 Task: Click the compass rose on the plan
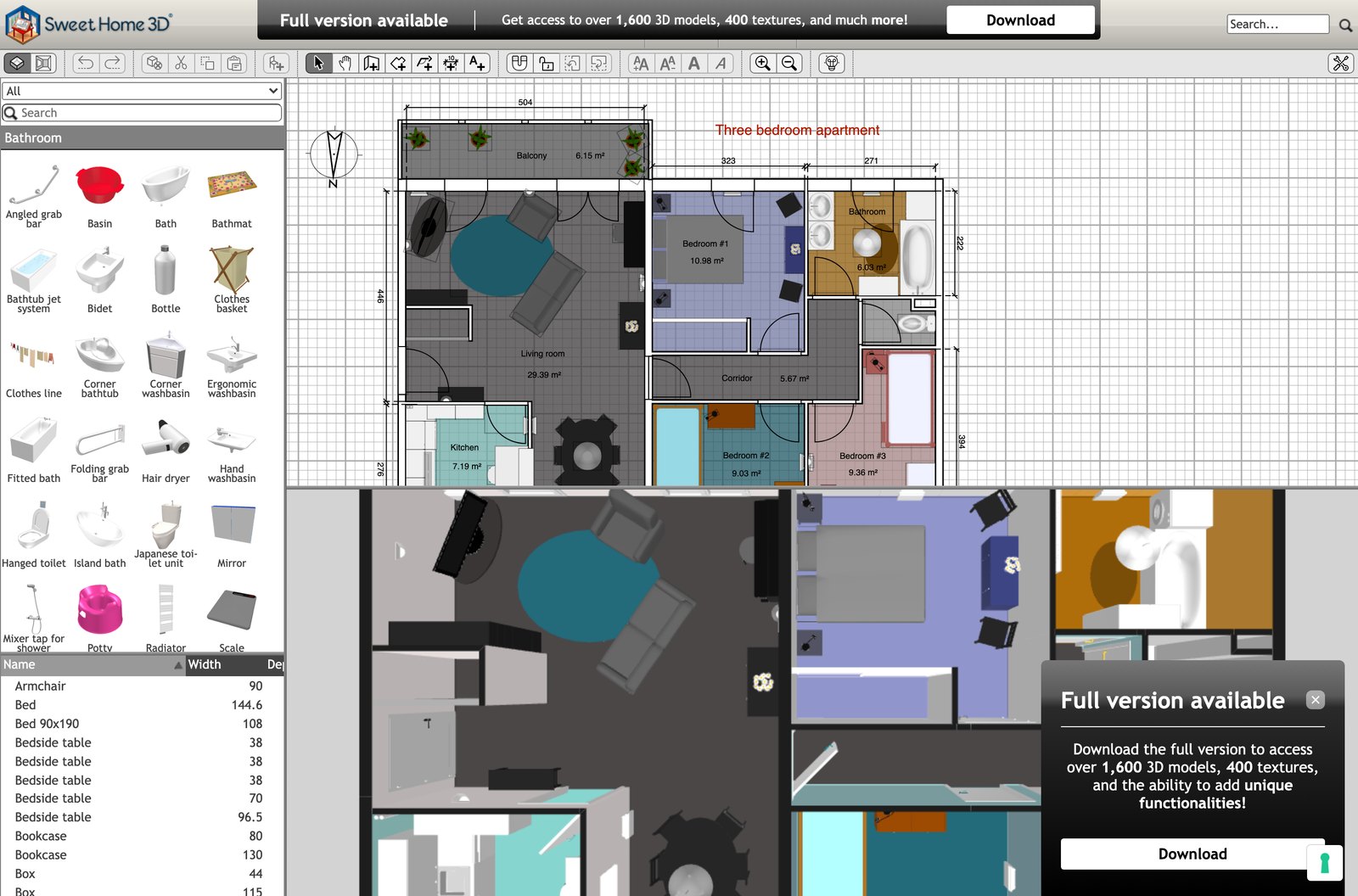[x=334, y=156]
